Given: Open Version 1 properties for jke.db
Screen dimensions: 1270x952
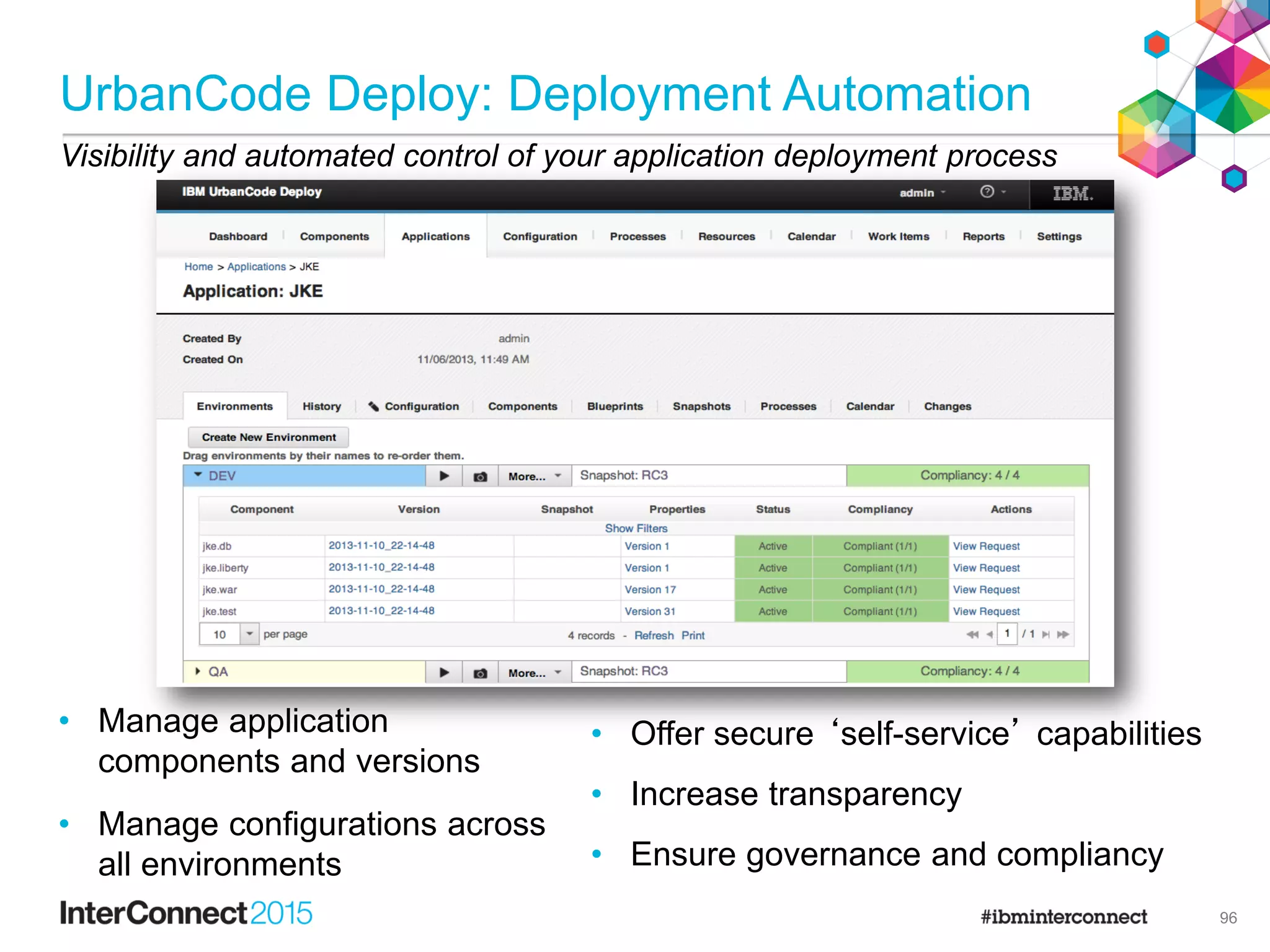Looking at the screenshot, I should pos(647,546).
